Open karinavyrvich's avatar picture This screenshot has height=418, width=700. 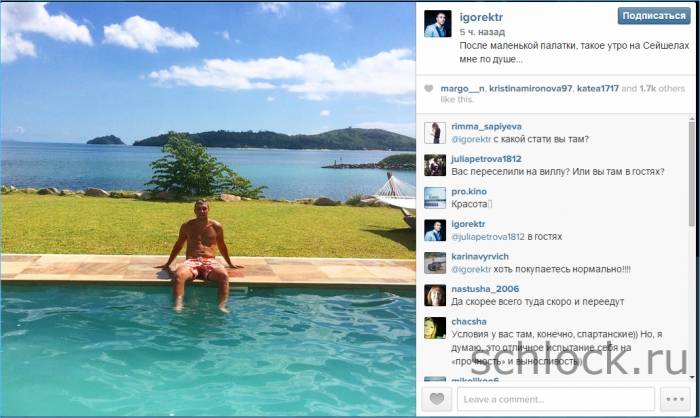click(x=435, y=263)
